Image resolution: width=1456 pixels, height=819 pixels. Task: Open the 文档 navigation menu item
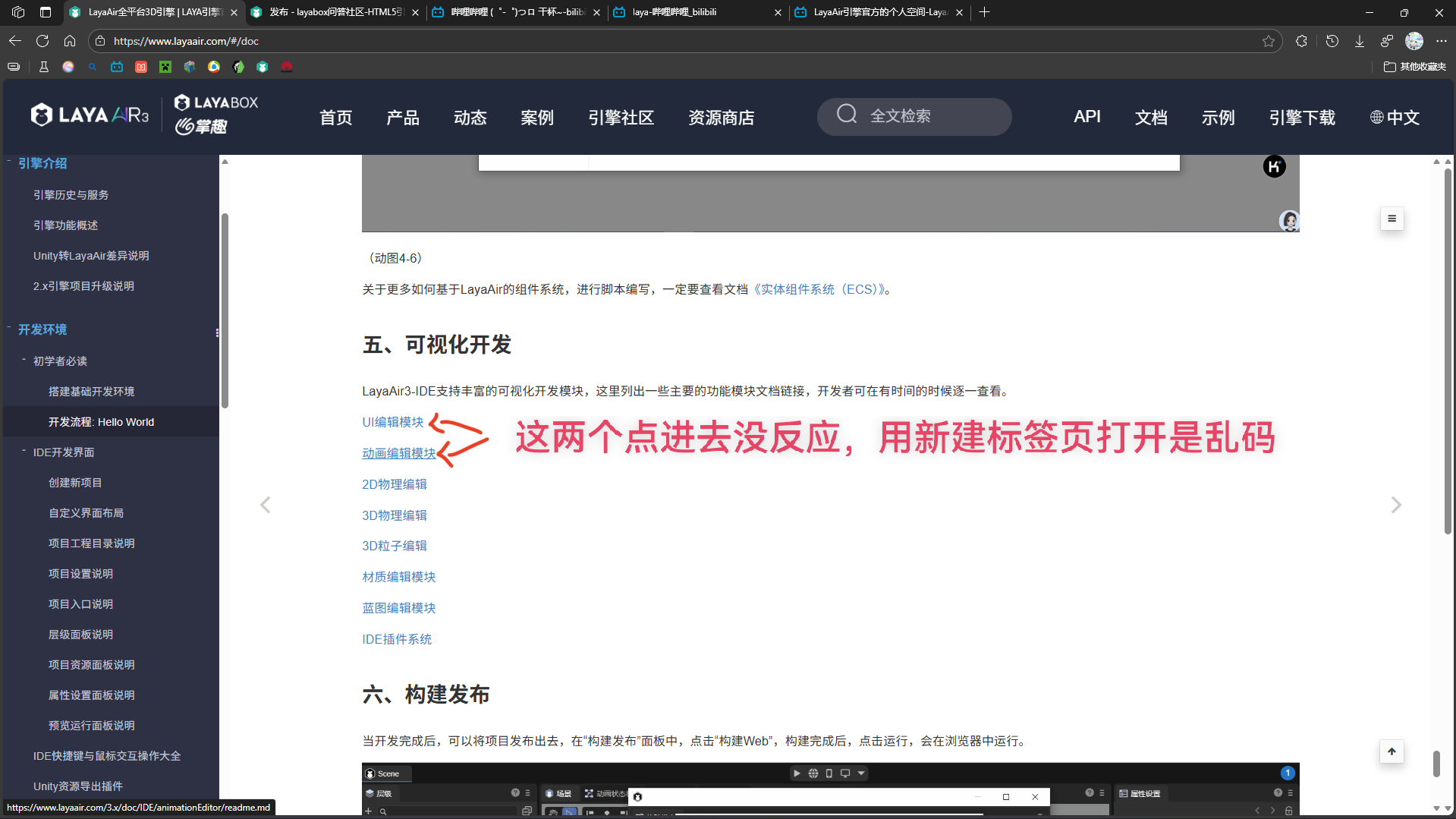[x=1150, y=118]
